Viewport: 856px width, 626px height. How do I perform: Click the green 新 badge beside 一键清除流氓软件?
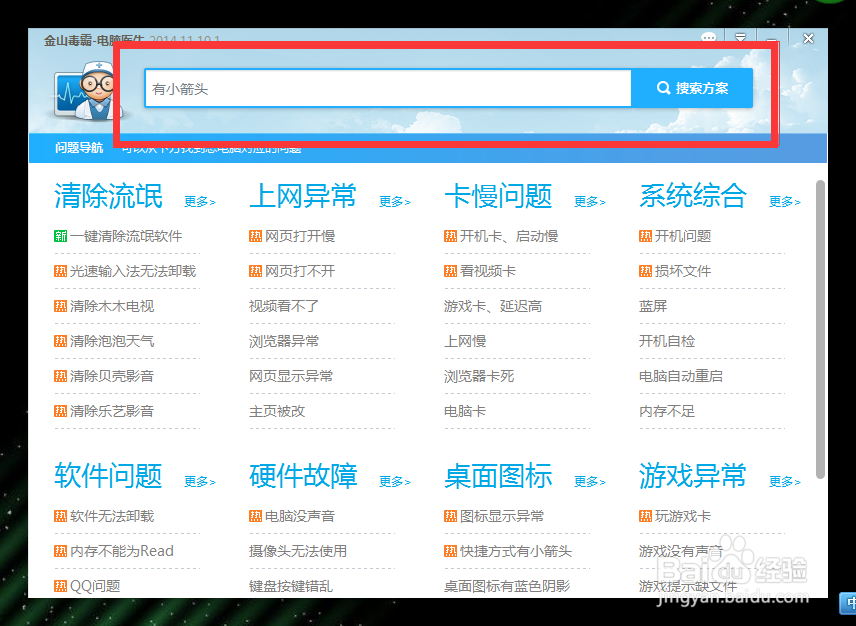(61, 236)
